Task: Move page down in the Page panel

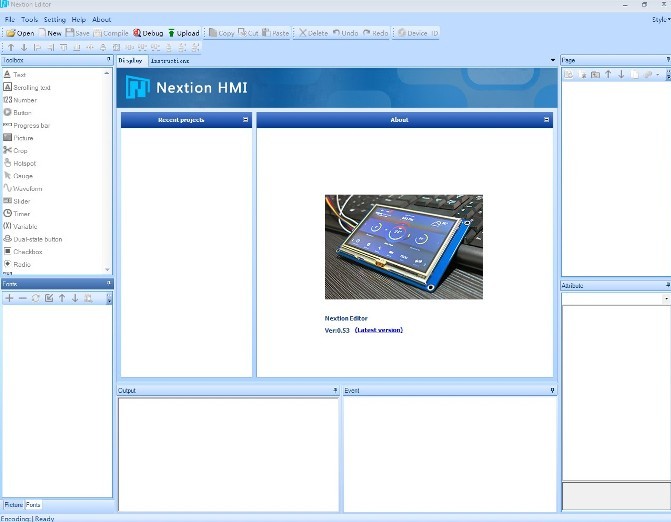Action: pyautogui.click(x=621, y=74)
